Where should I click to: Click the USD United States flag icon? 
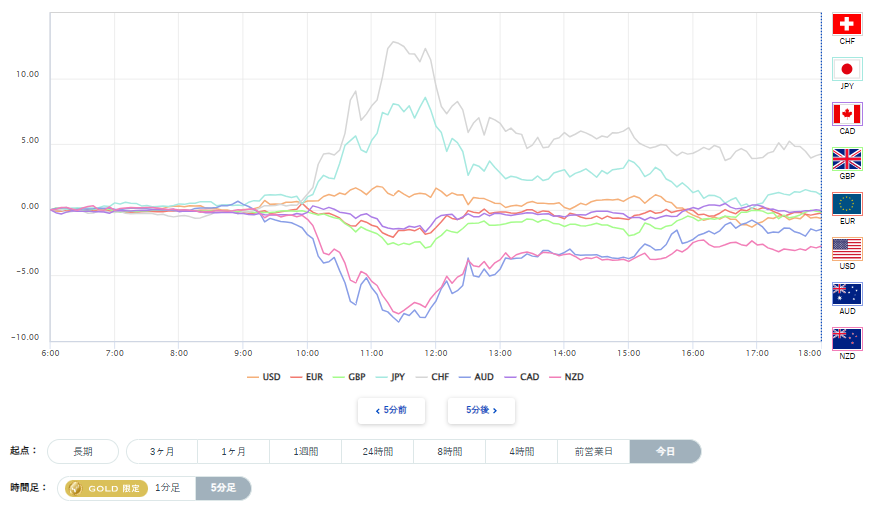tap(846, 249)
